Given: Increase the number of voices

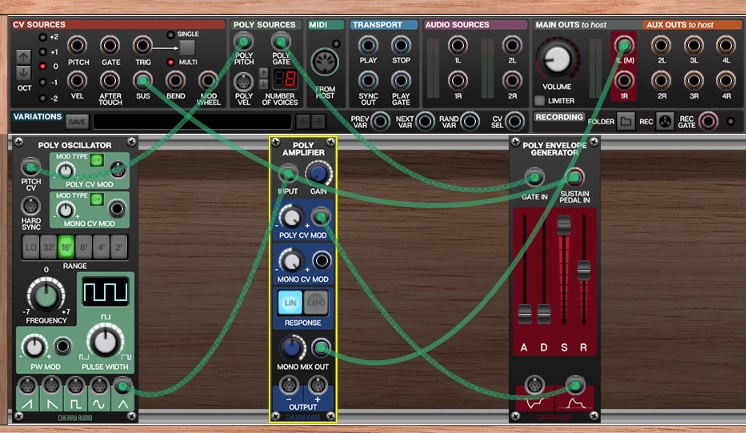Looking at the screenshot, I should click(264, 72).
